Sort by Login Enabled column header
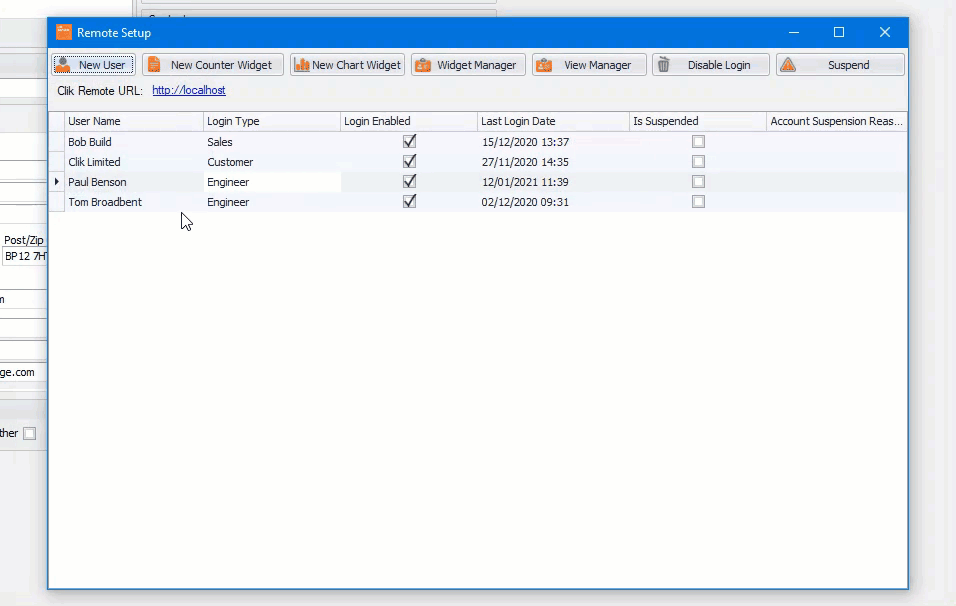The width and height of the screenshot is (956, 606). coord(408,121)
